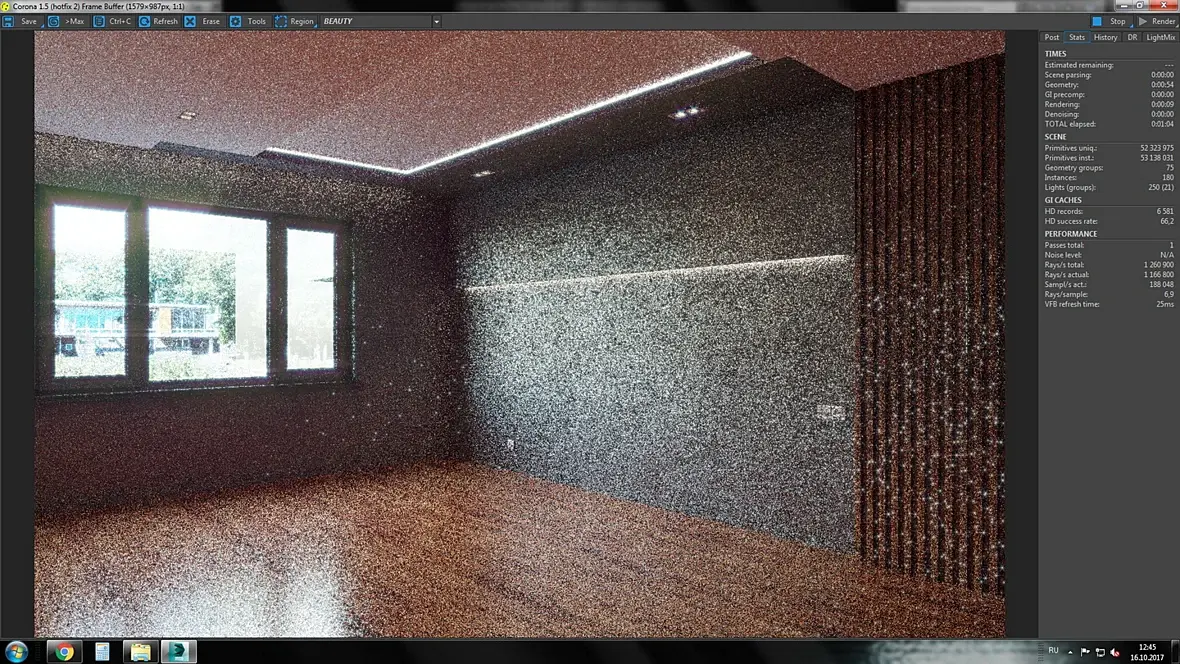Switch to the Post tab

coord(1051,37)
